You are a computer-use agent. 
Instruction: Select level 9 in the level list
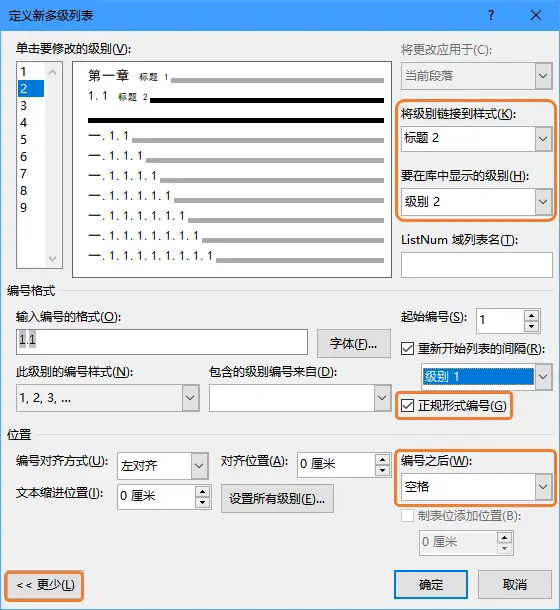[x=31, y=207]
